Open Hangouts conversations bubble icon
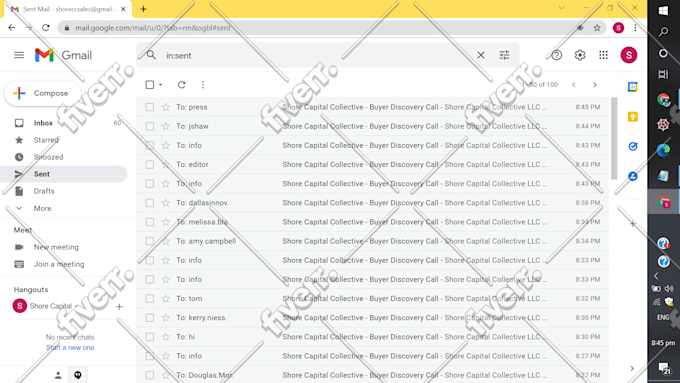 point(78,375)
